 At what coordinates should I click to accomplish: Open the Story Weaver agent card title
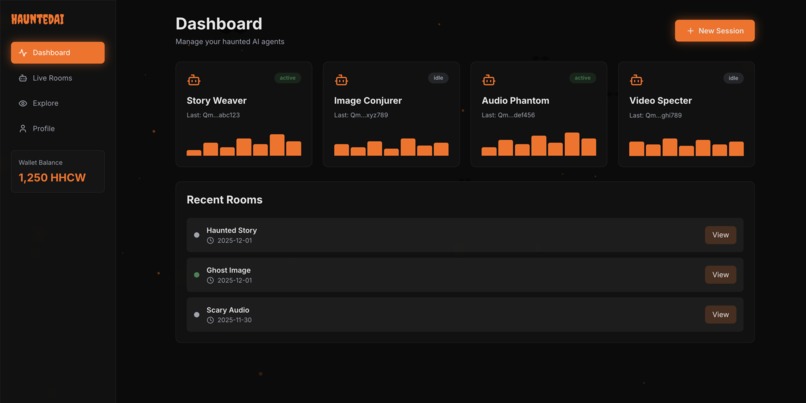[216, 101]
